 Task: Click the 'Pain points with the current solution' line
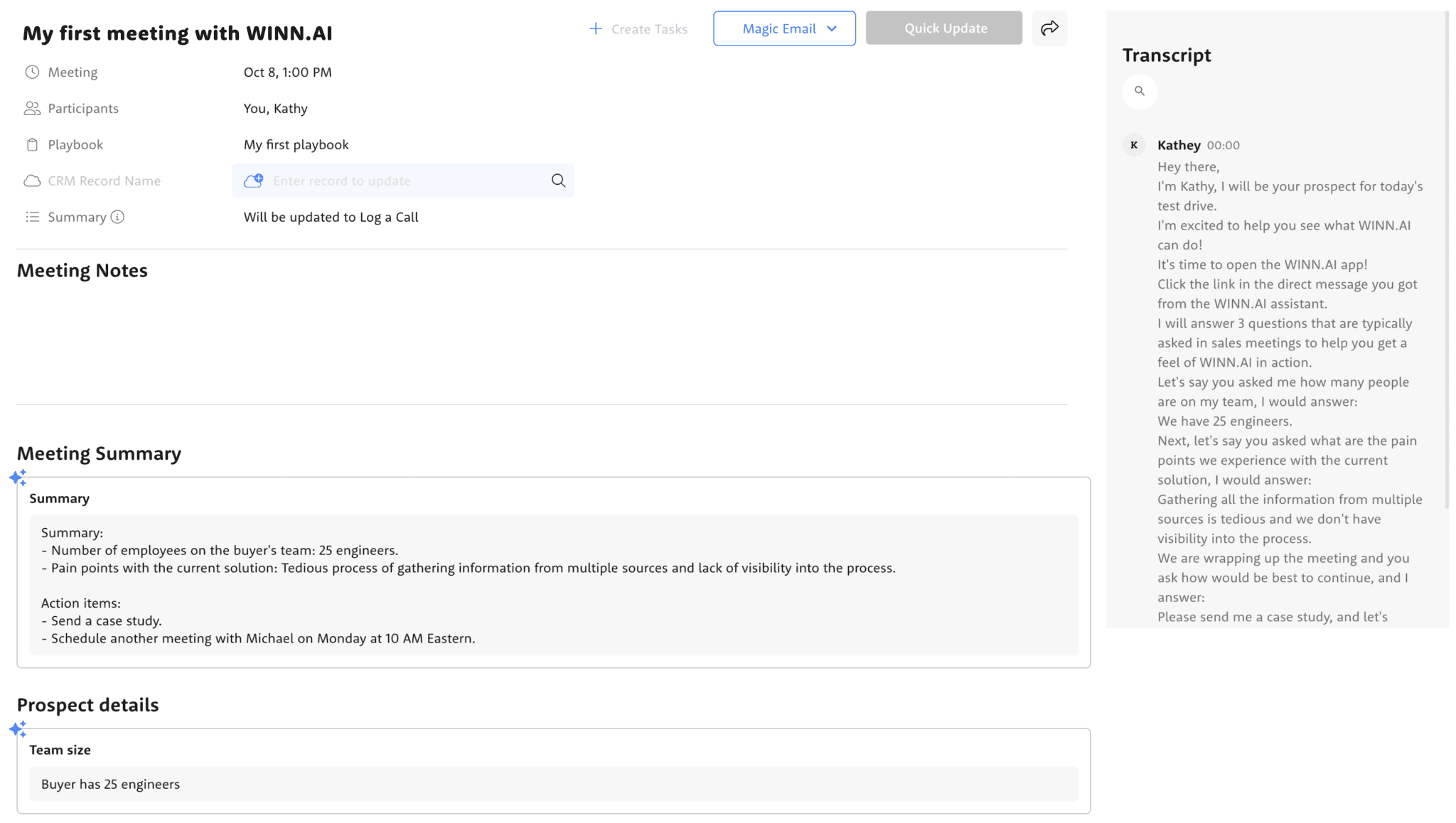tap(469, 568)
